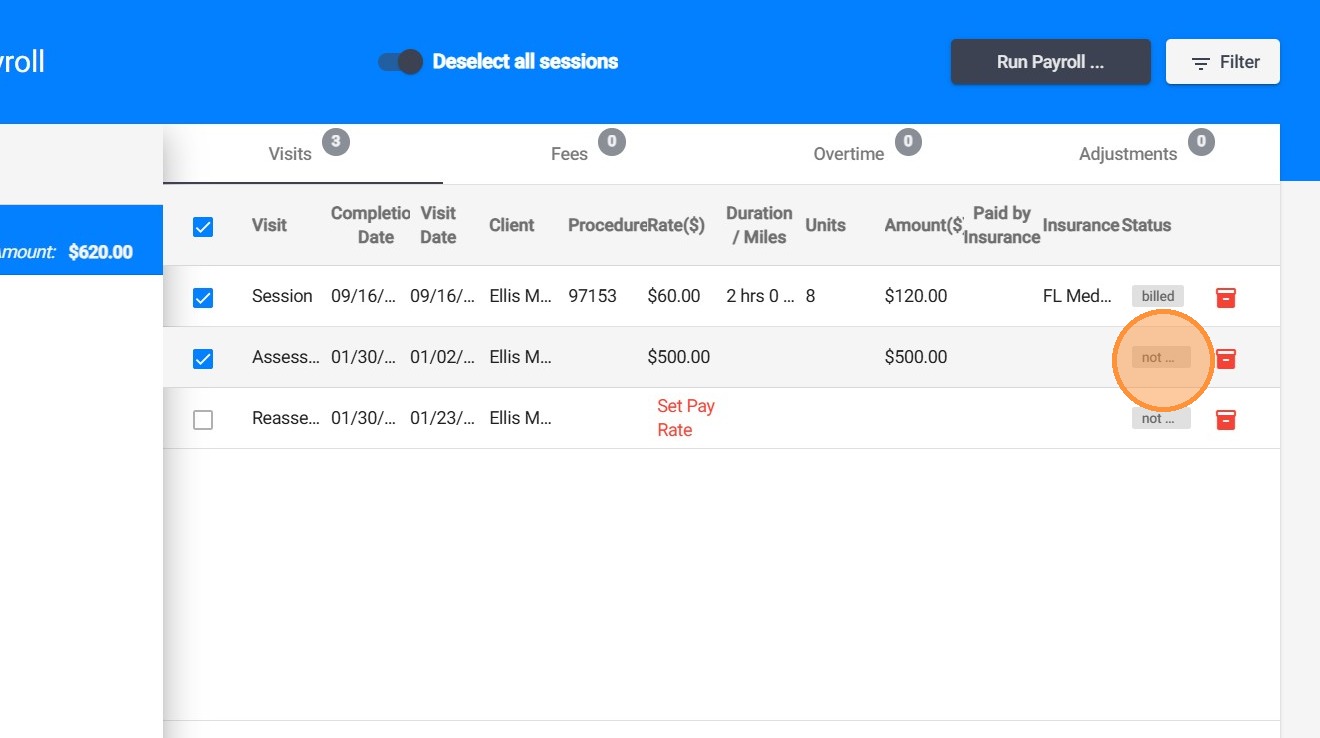Click the $500.00 rate in Assessment row

(x=678, y=357)
